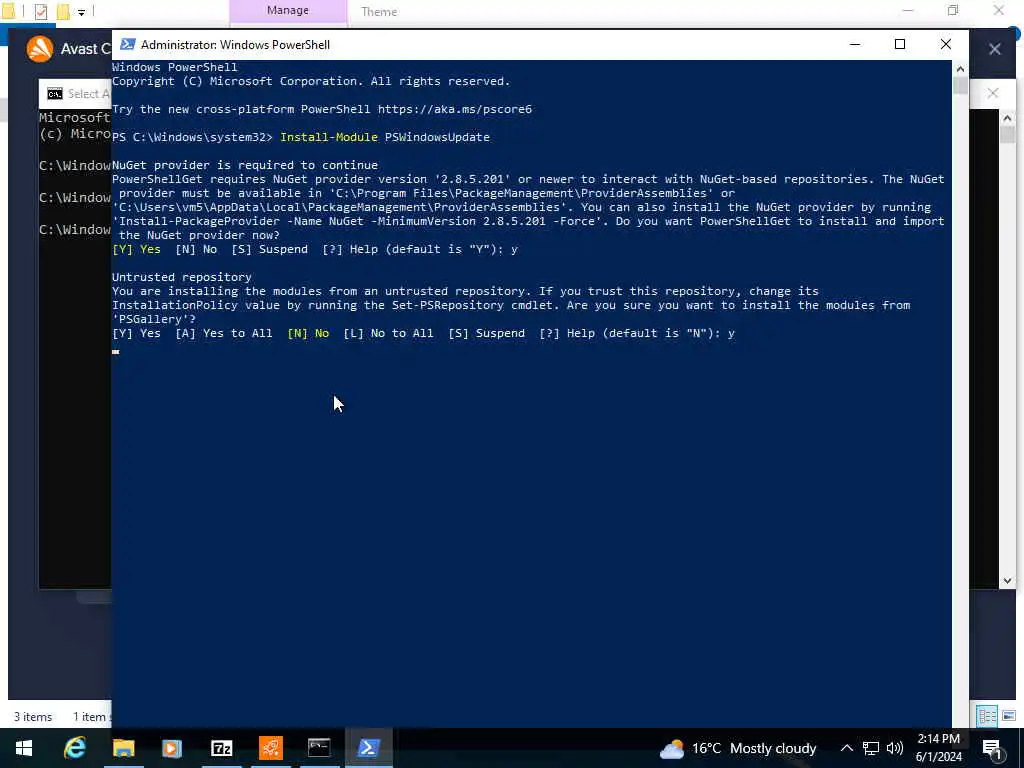Click the https://aka.ms/pscore6 URL text
Viewport: 1024px width, 768px height.
click(x=455, y=109)
